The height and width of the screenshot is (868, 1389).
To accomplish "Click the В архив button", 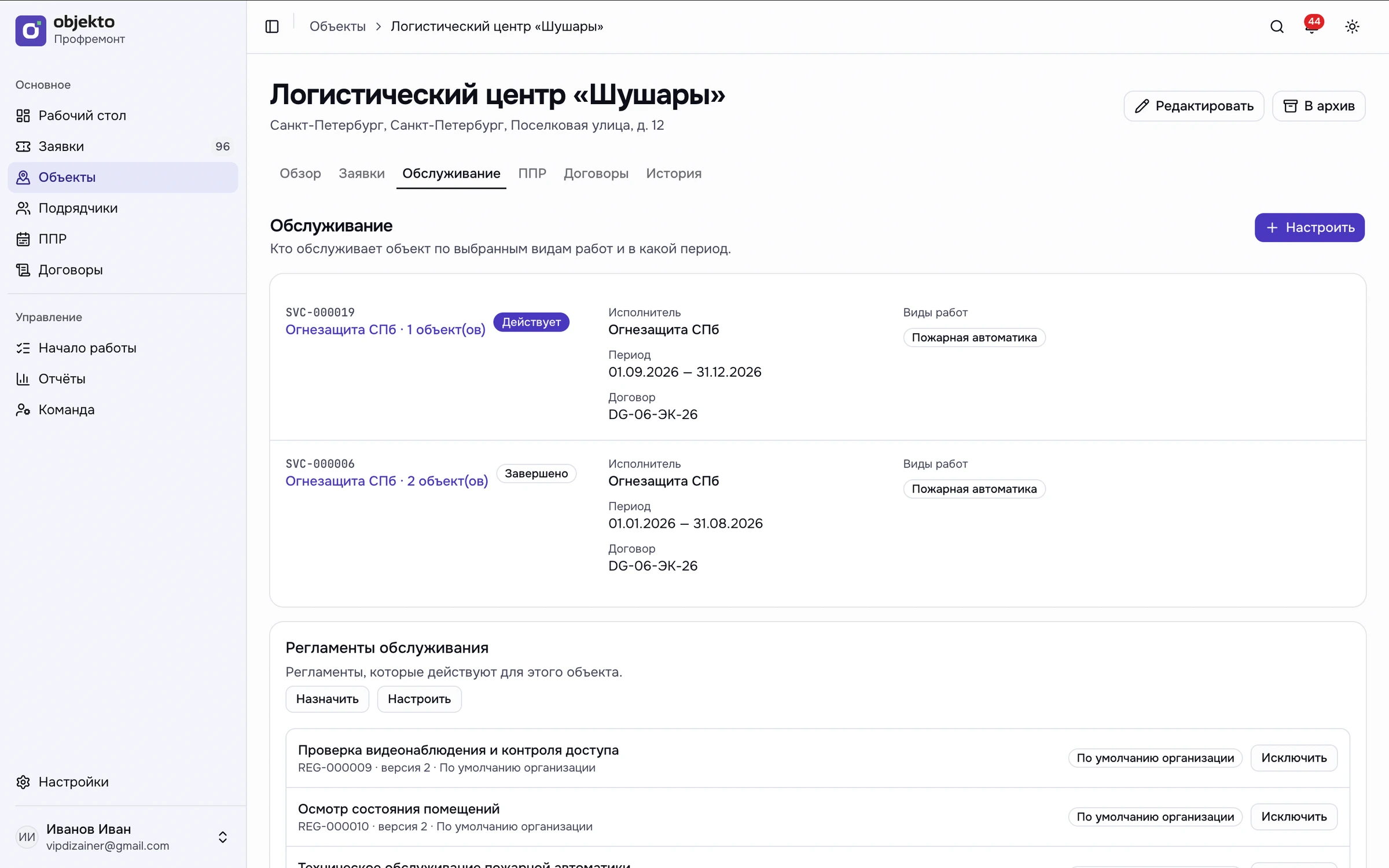I will 1318,106.
